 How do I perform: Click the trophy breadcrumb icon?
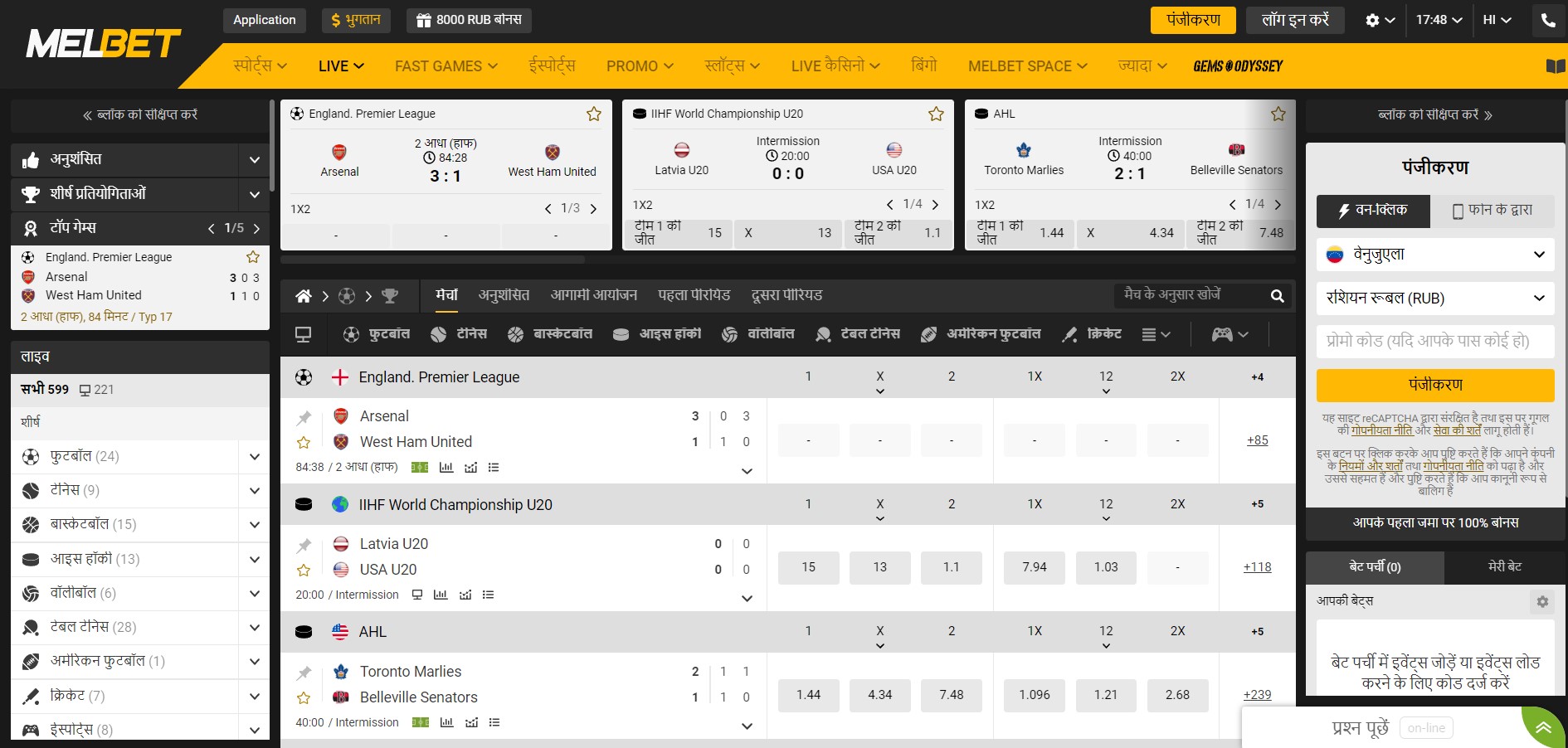[390, 296]
